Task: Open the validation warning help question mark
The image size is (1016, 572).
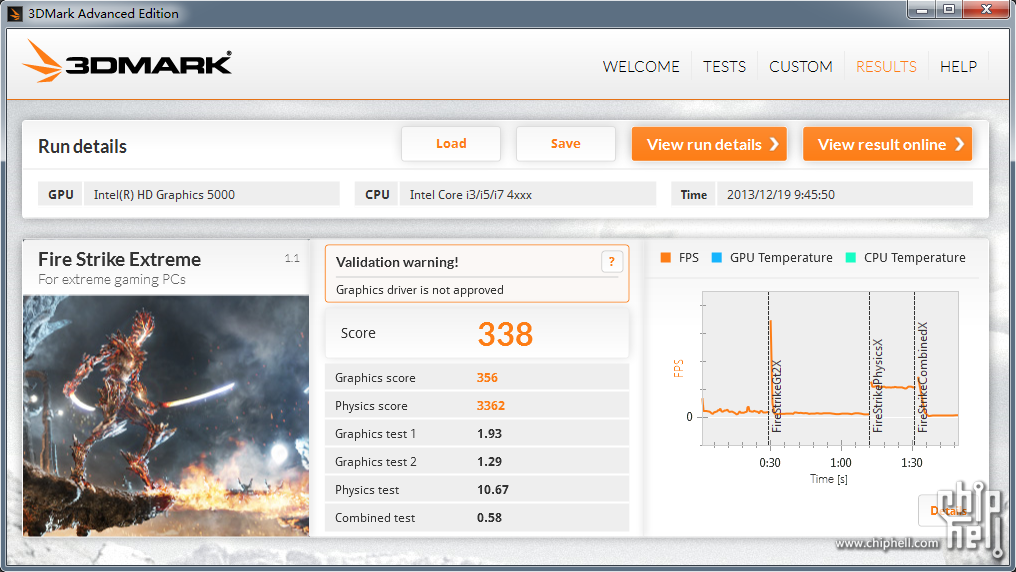Action: tap(612, 262)
